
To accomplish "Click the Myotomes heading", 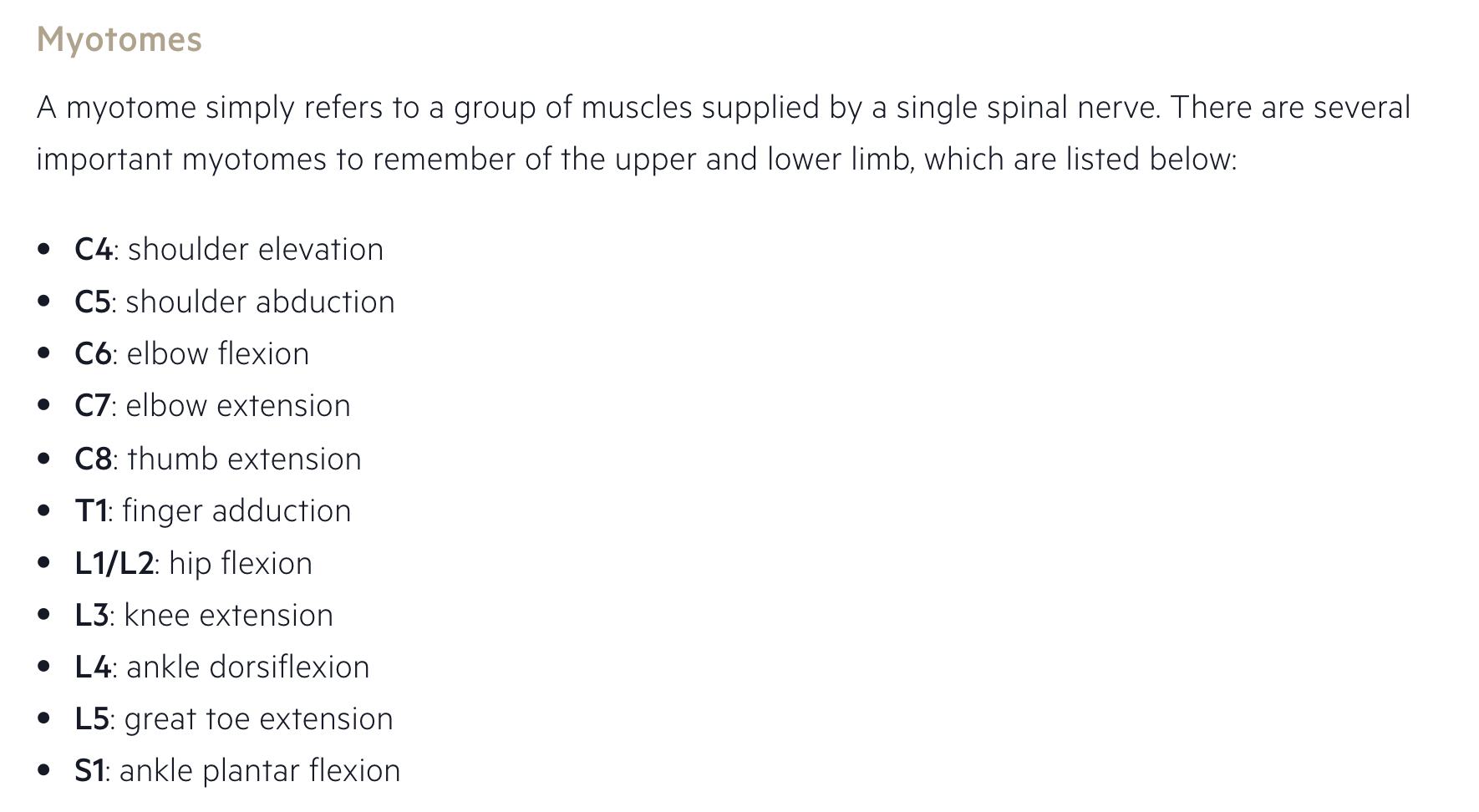I will (x=119, y=40).
